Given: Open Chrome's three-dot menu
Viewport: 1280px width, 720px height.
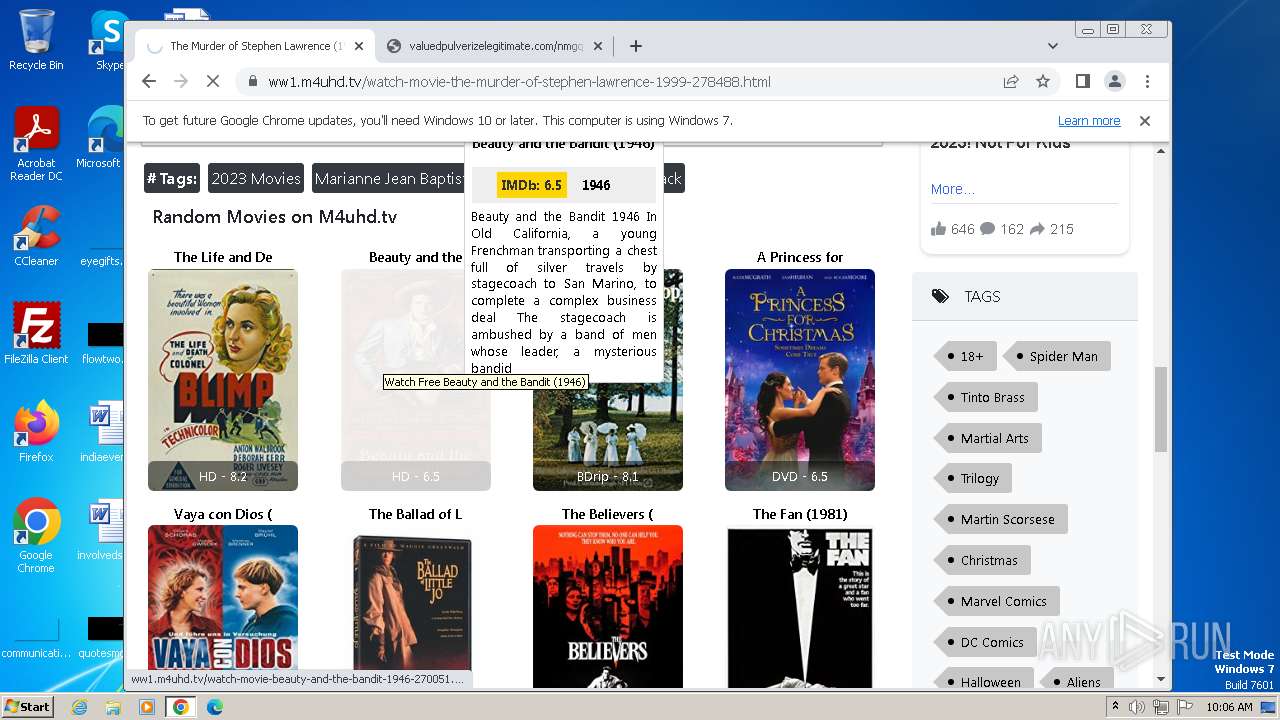Looking at the screenshot, I should pyautogui.click(x=1147, y=82).
